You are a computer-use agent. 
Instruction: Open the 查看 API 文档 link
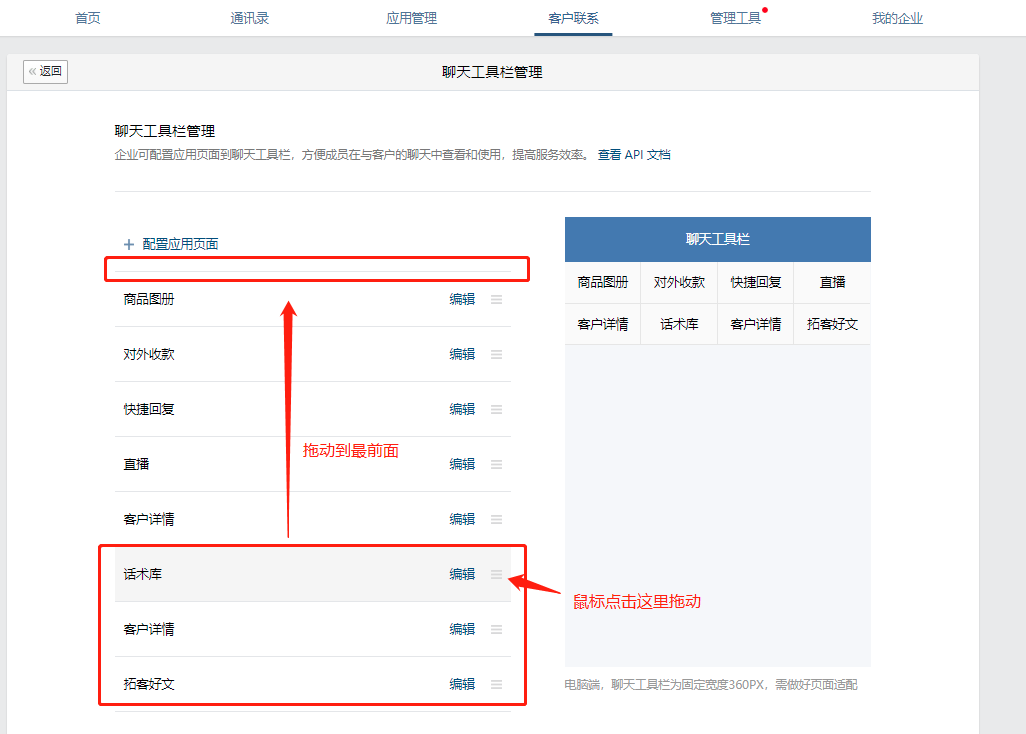click(634, 154)
